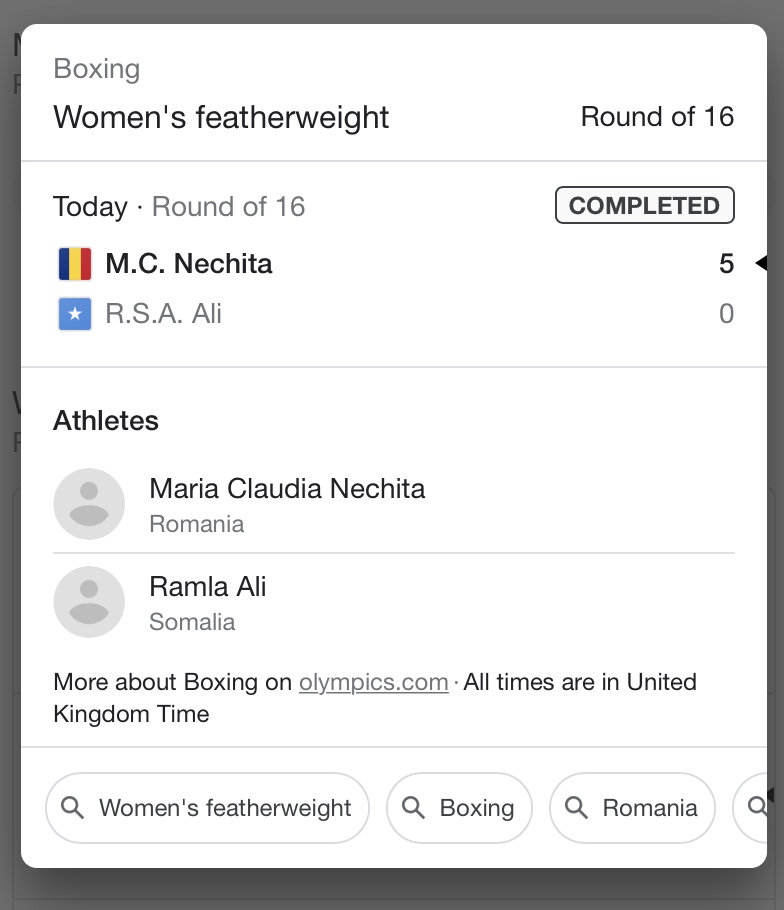Open the olympics.com link
The width and height of the screenshot is (784, 910).
point(373,682)
